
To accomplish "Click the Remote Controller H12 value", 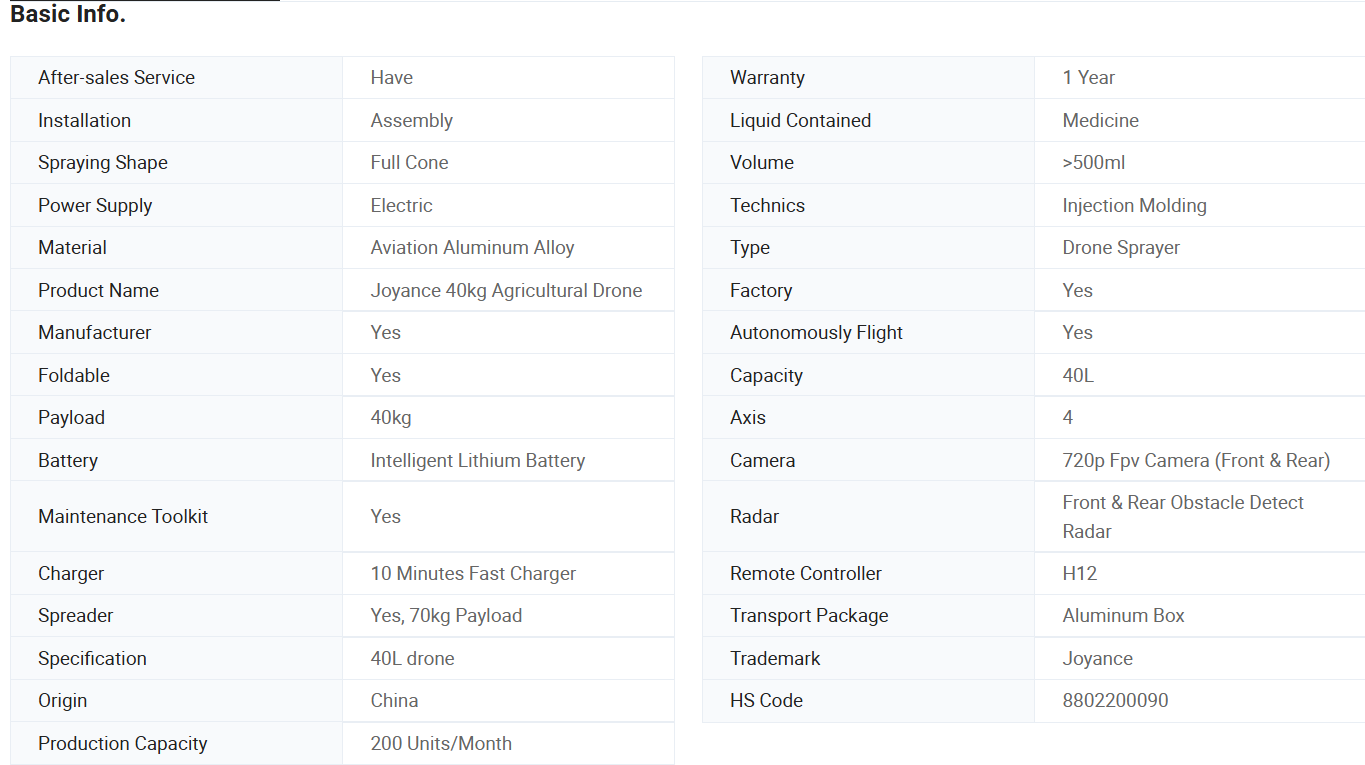I will coord(1079,573).
